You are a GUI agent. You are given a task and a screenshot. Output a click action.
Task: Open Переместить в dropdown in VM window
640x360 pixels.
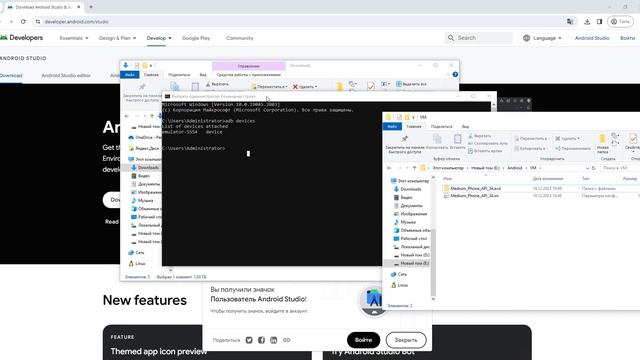tap(531, 138)
